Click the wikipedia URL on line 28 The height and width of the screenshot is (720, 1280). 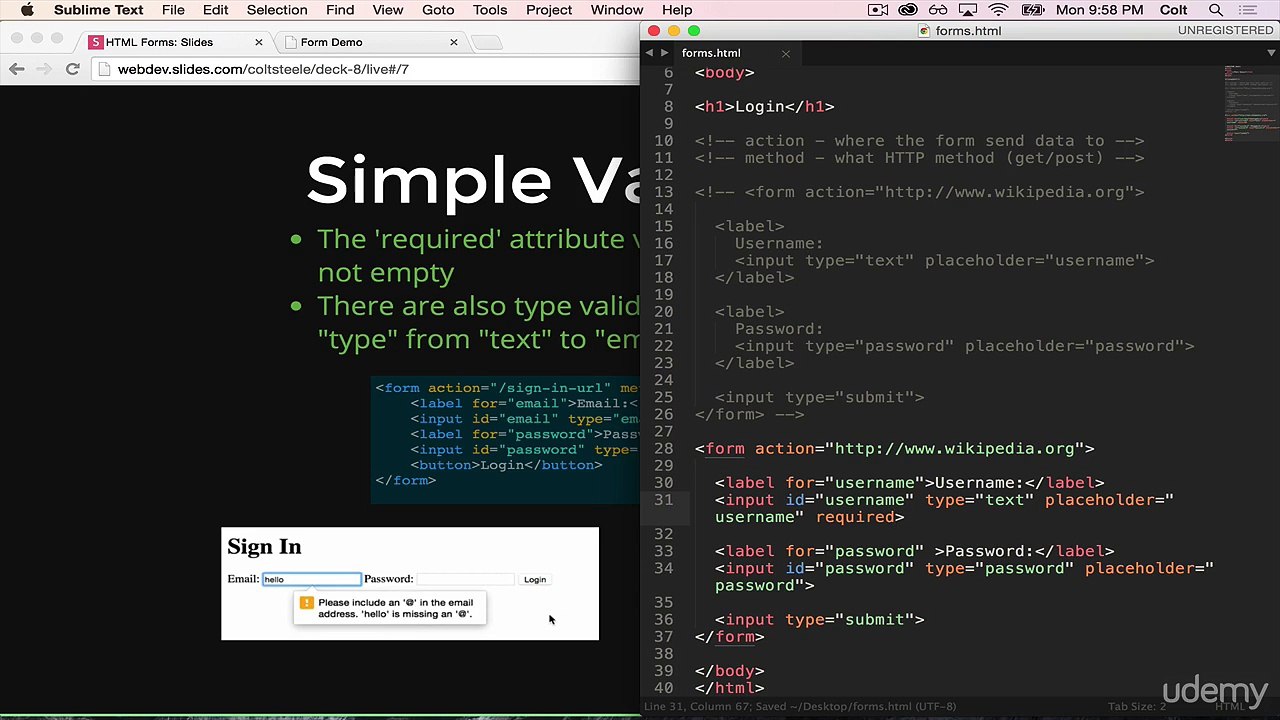[x=955, y=448]
